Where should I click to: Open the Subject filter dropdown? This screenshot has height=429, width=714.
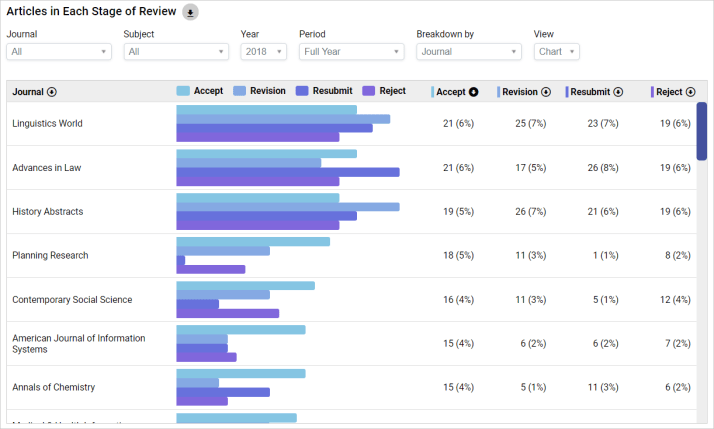tap(176, 52)
